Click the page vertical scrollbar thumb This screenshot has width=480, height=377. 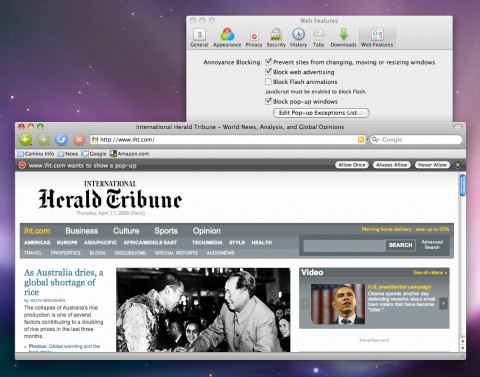click(463, 185)
